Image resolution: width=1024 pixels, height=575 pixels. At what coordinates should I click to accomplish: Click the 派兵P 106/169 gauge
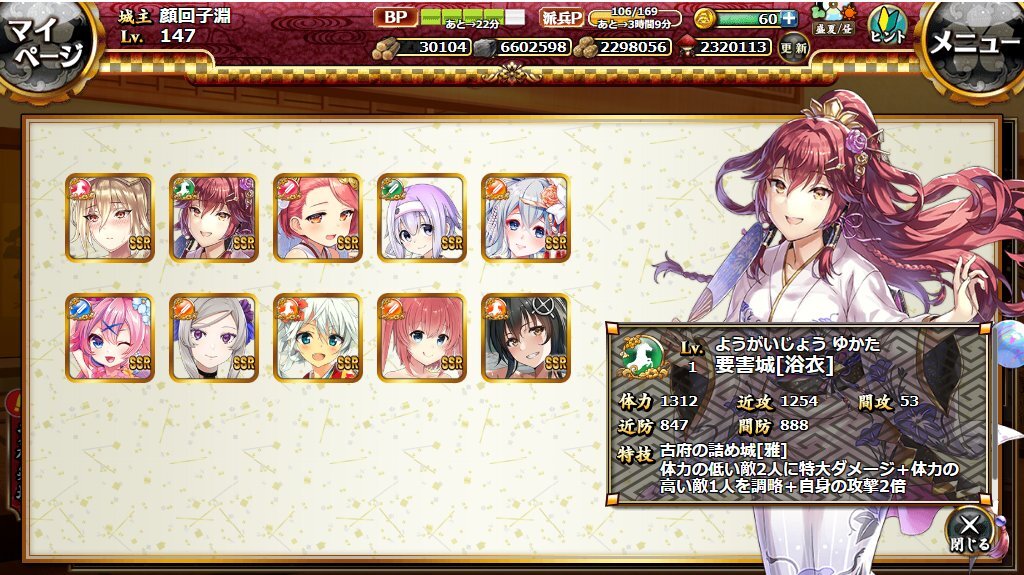coord(634,18)
